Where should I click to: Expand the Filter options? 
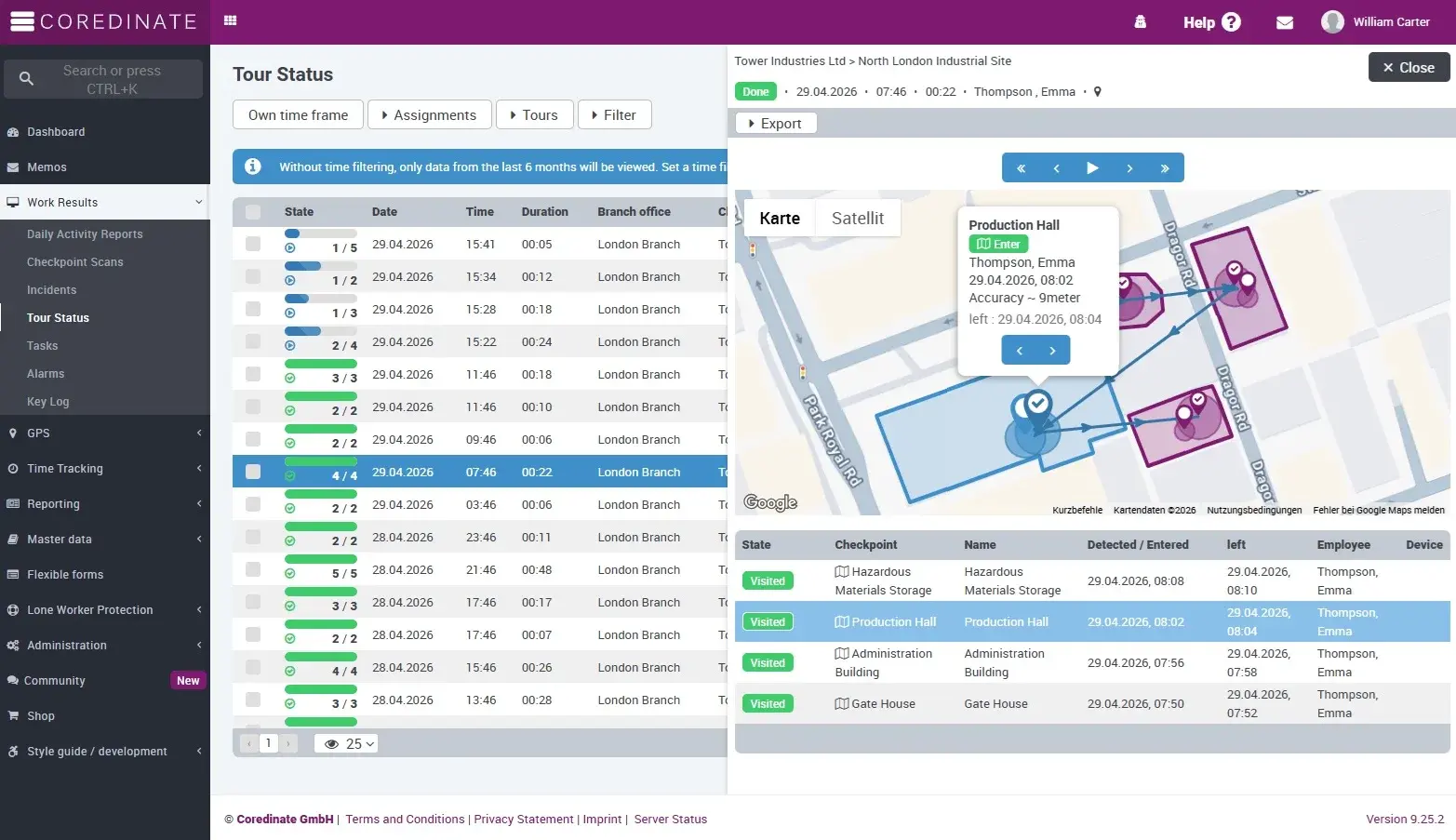pos(614,115)
